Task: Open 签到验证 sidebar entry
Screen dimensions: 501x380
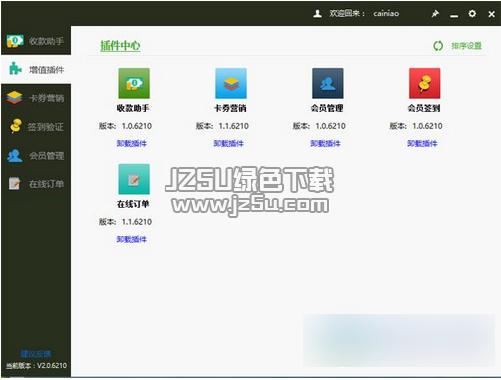Action: click(x=36, y=127)
